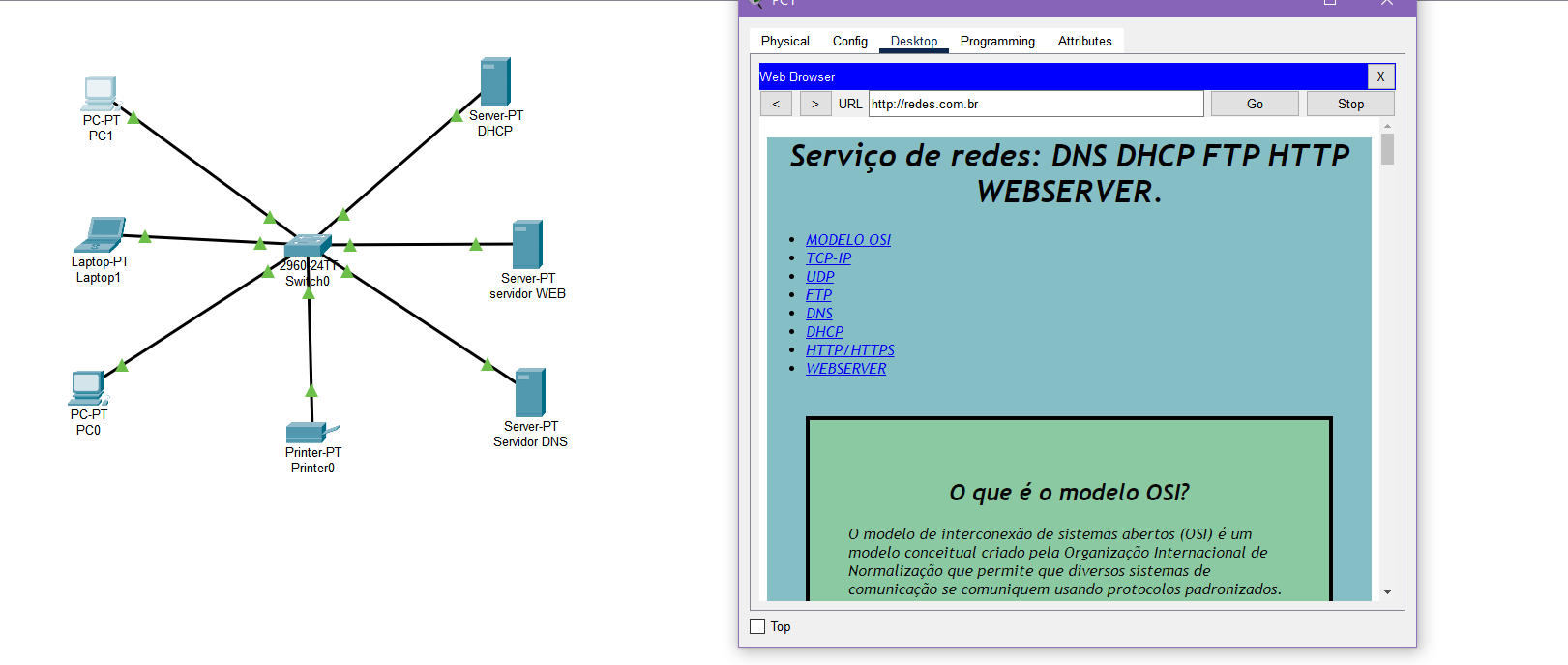Switch to the Physical tab
The image size is (1568, 665).
[x=784, y=41]
